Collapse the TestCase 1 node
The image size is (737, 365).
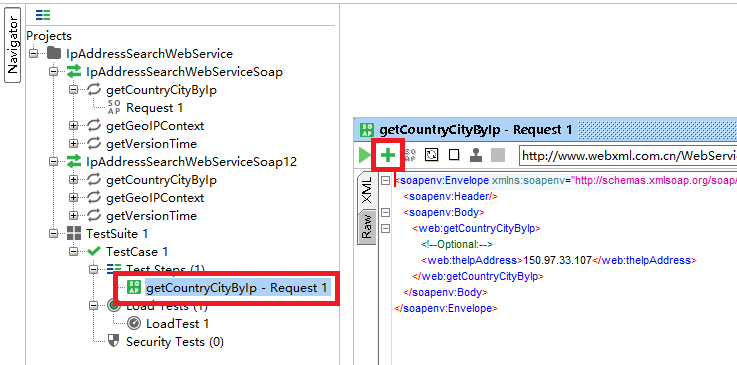pos(73,251)
